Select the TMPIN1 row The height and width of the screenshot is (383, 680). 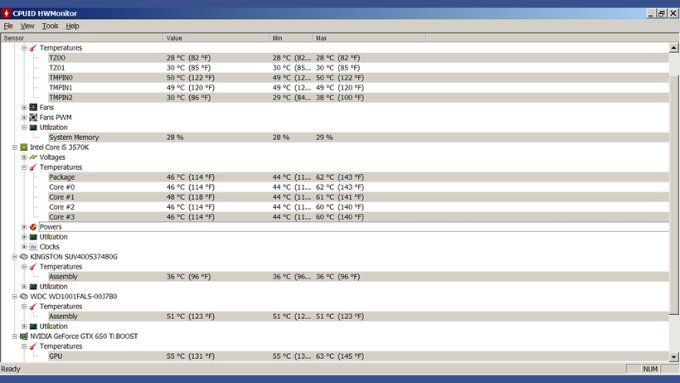(x=358, y=88)
